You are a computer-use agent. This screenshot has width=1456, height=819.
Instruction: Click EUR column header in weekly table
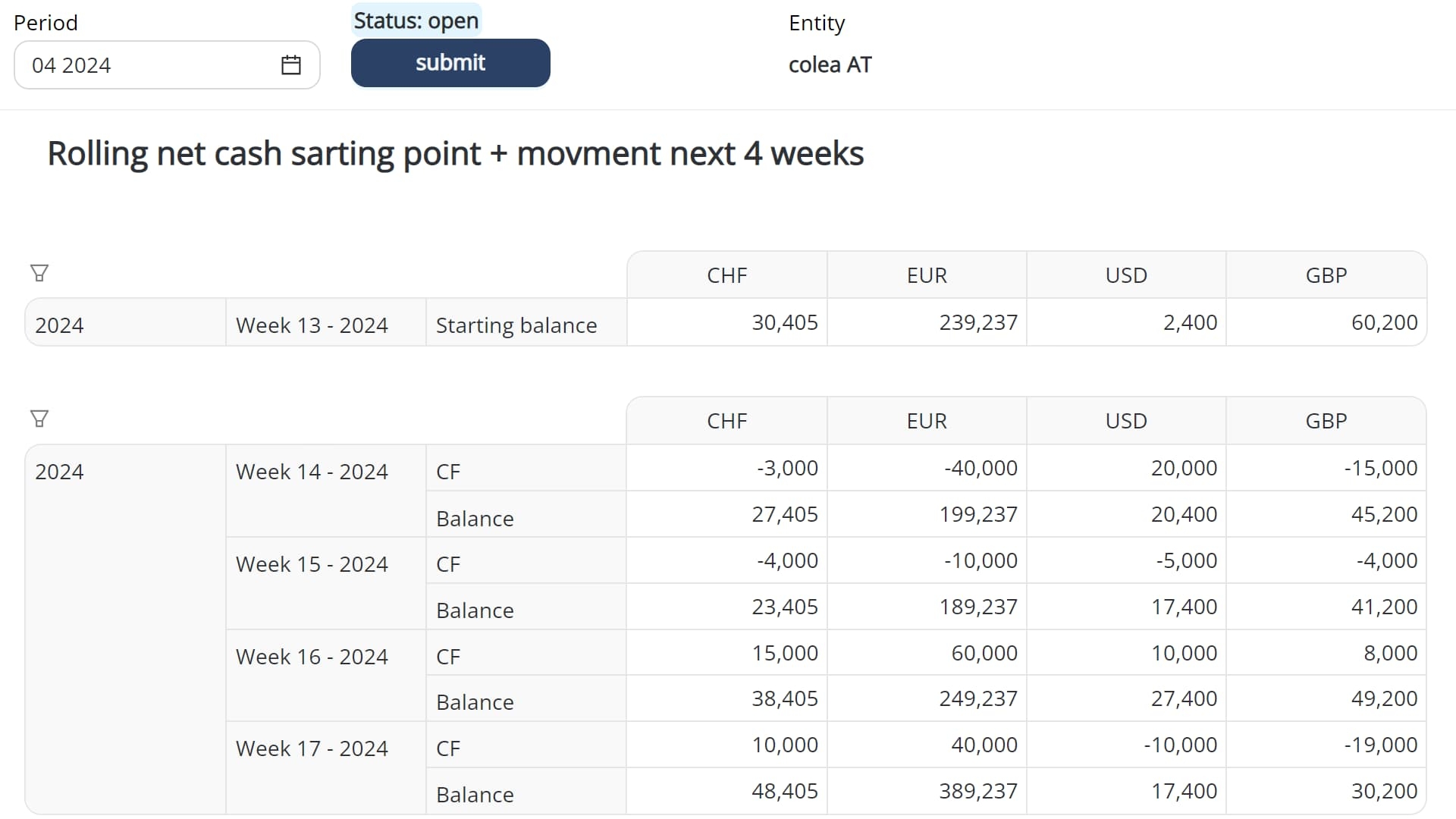coord(926,421)
